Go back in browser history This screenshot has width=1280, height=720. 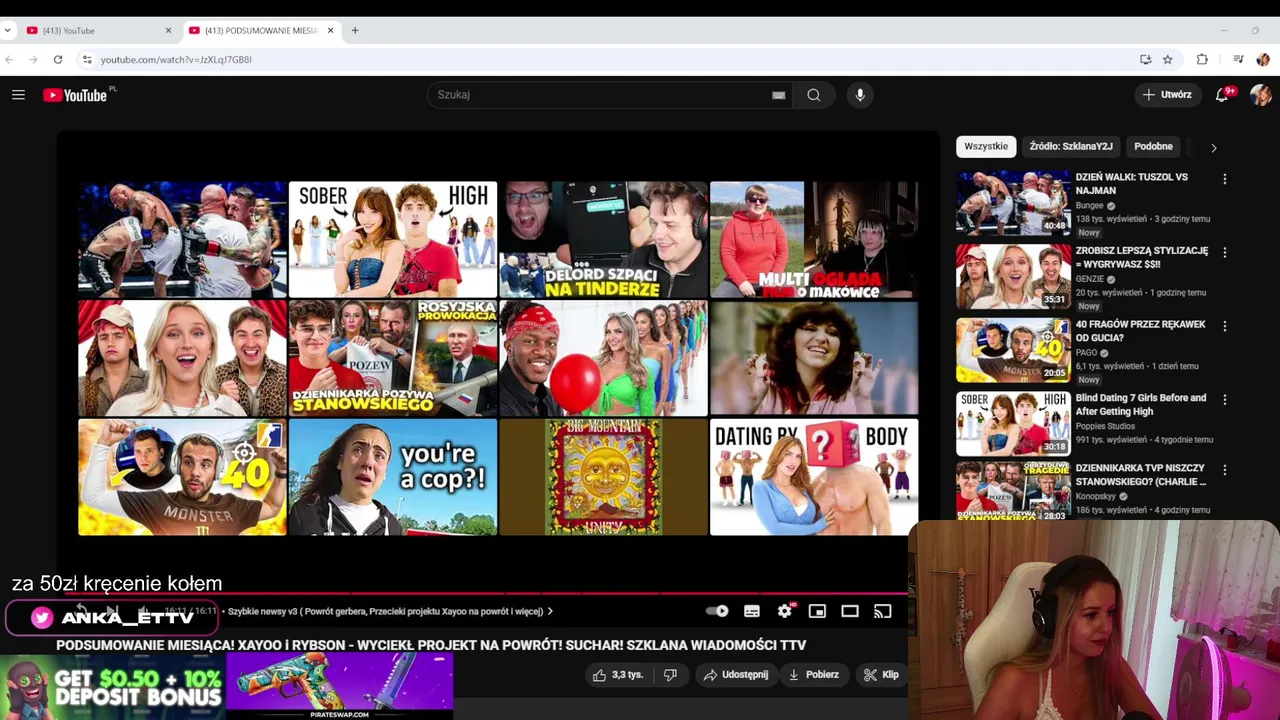point(9,59)
